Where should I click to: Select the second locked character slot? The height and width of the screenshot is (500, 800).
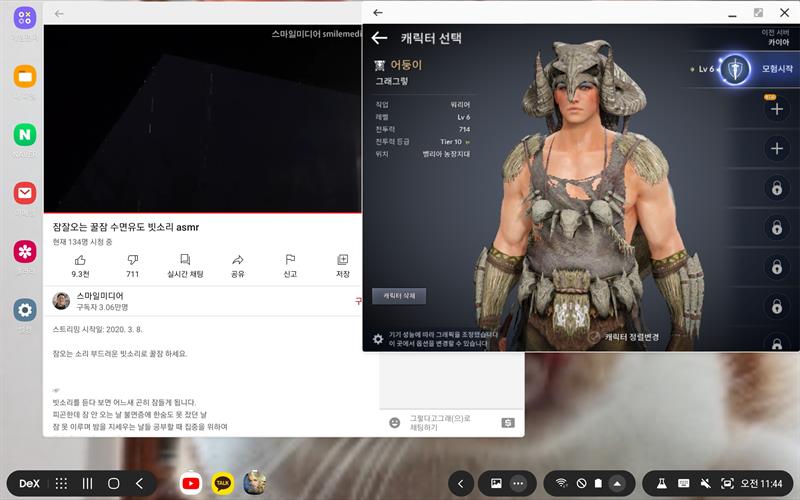(777, 228)
